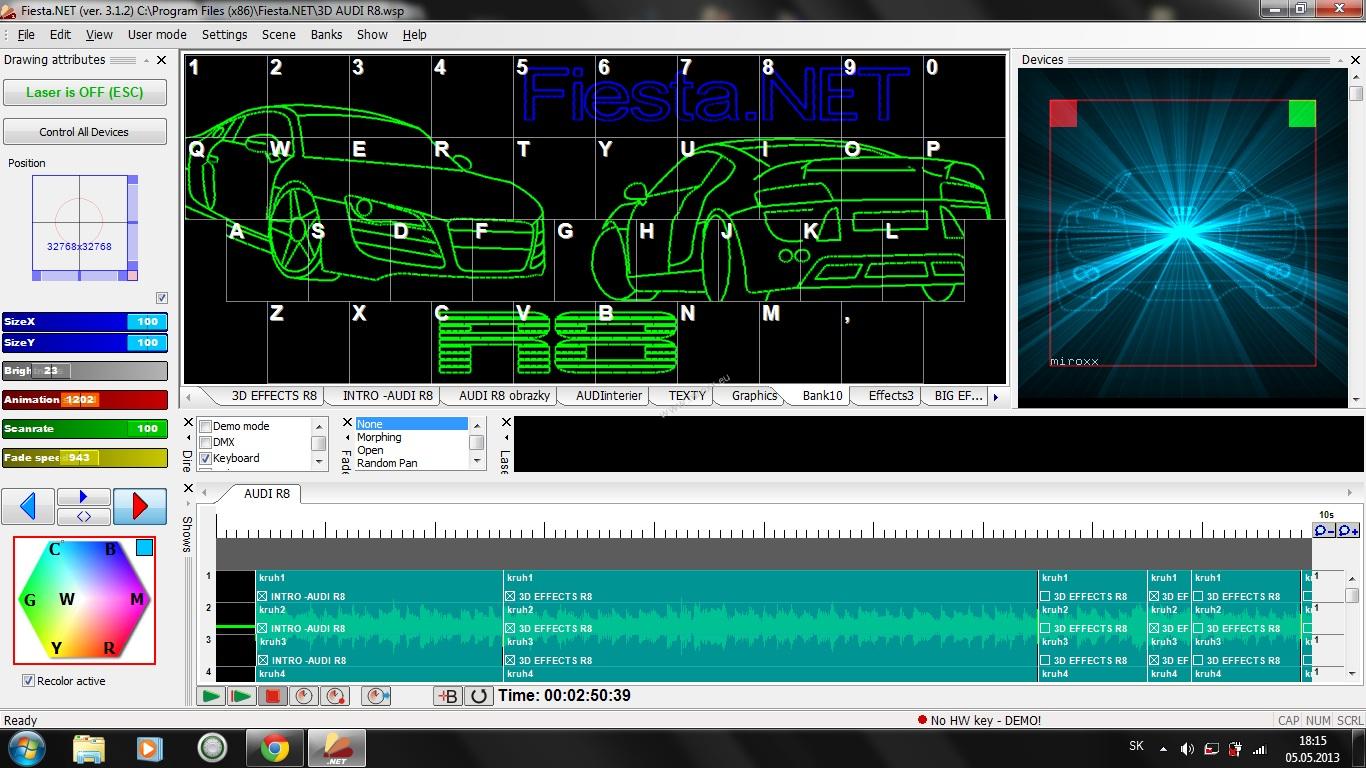Click the small blue right-triangle button
This screenshot has height=768, width=1366.
point(84,497)
